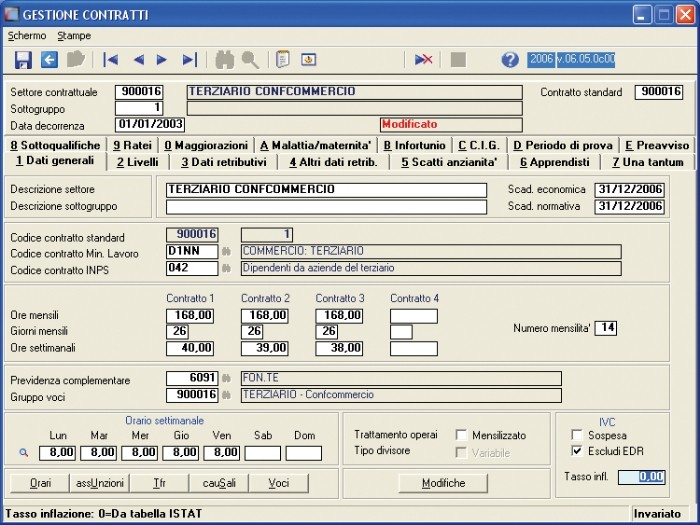Screen dimensions: 700x525
Task: Click the Modifiche button
Action: (443, 483)
